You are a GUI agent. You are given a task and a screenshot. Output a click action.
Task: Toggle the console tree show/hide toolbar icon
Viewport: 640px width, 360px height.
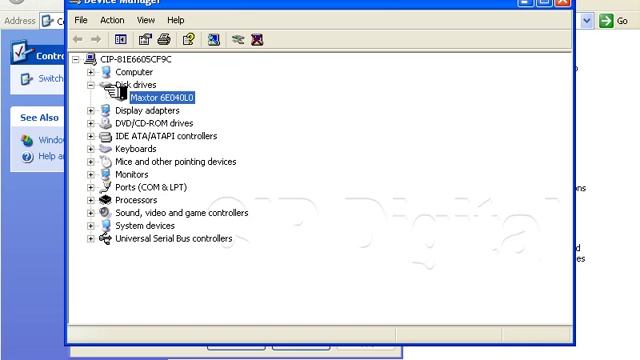(x=120, y=40)
